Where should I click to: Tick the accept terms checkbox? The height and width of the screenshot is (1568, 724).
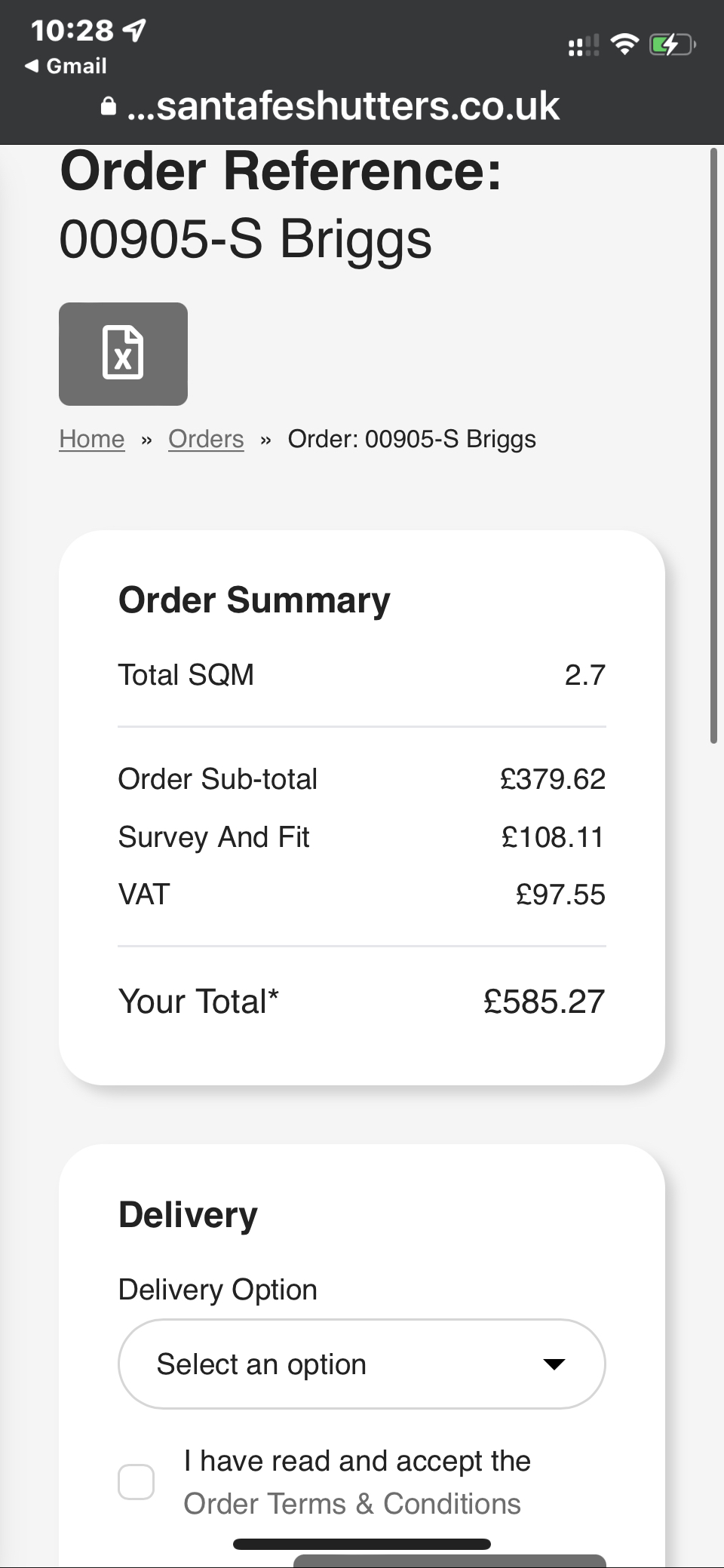137,1482
